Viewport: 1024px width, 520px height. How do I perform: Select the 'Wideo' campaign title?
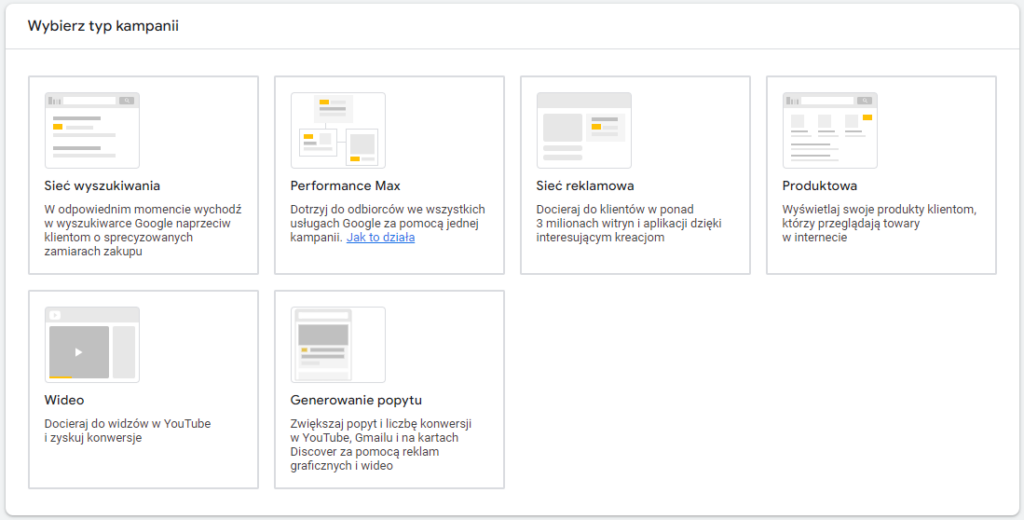pyautogui.click(x=64, y=400)
